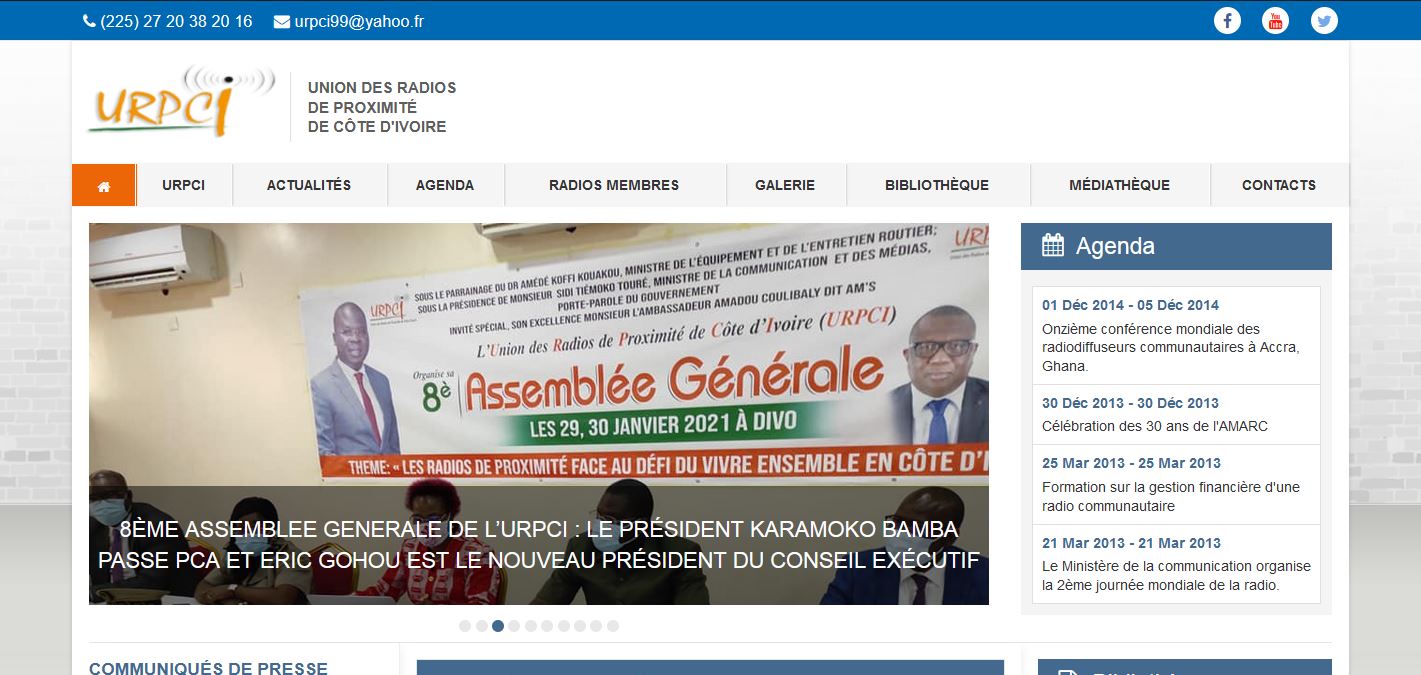Select the eighth slideshow dot
This screenshot has width=1421, height=675.
[580, 626]
